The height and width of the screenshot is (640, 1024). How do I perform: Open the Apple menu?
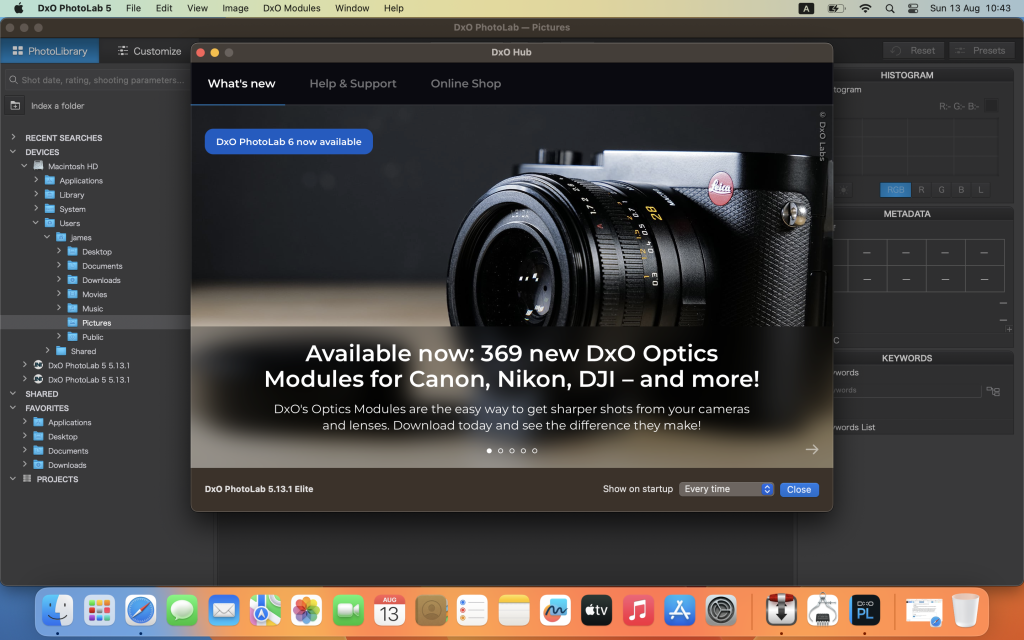[18, 8]
